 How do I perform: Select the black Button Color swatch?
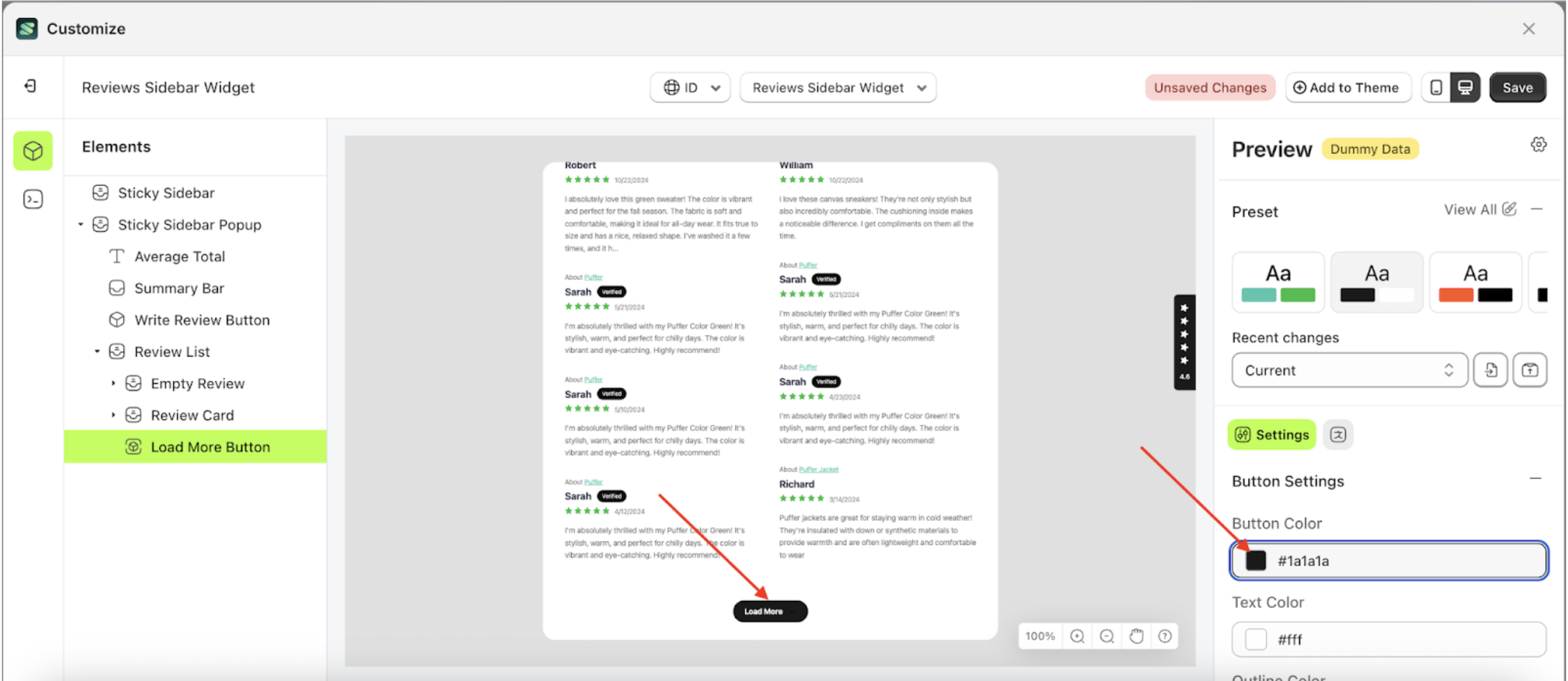1255,561
